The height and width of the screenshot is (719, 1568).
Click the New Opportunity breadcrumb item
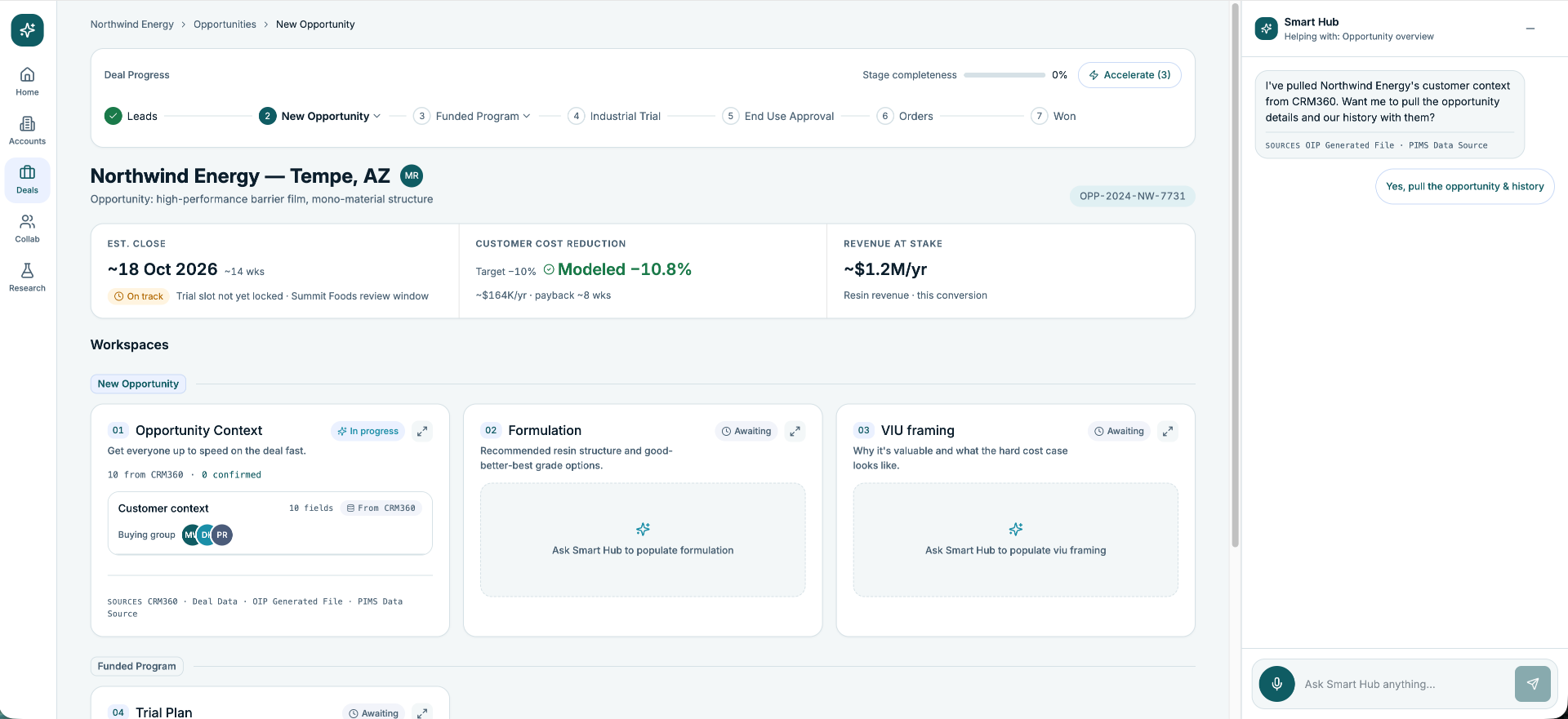pyautogui.click(x=315, y=24)
